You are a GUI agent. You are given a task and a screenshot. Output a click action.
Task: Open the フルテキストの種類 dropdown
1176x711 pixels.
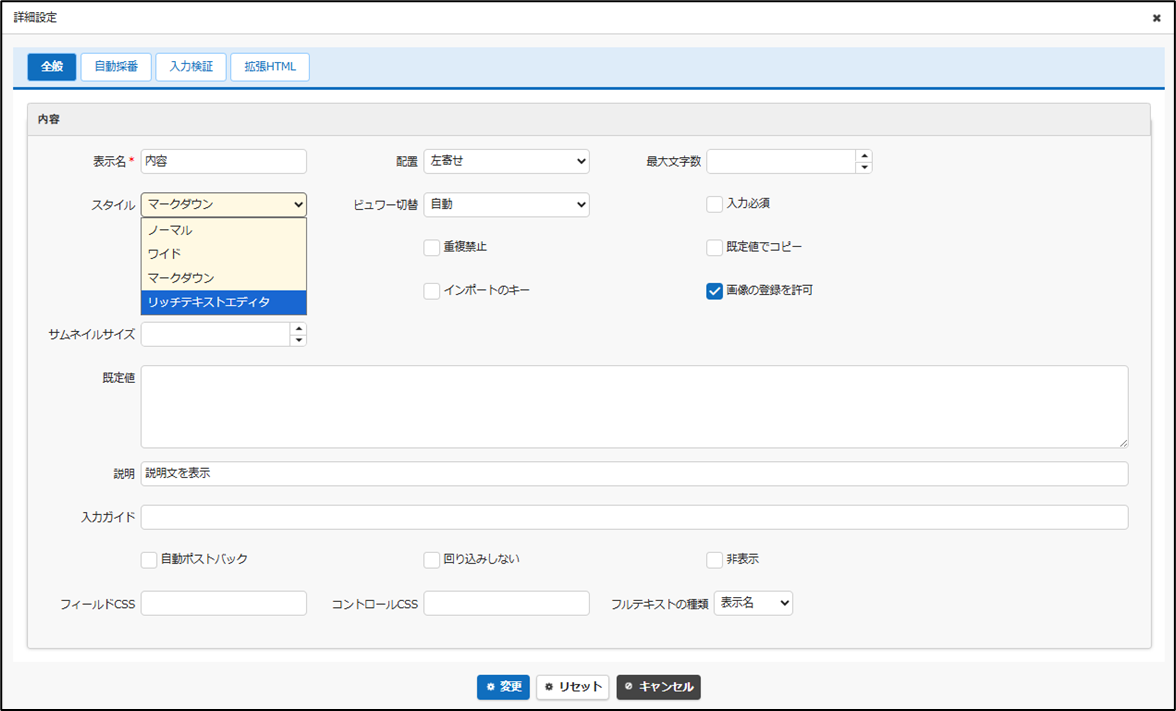(x=753, y=603)
